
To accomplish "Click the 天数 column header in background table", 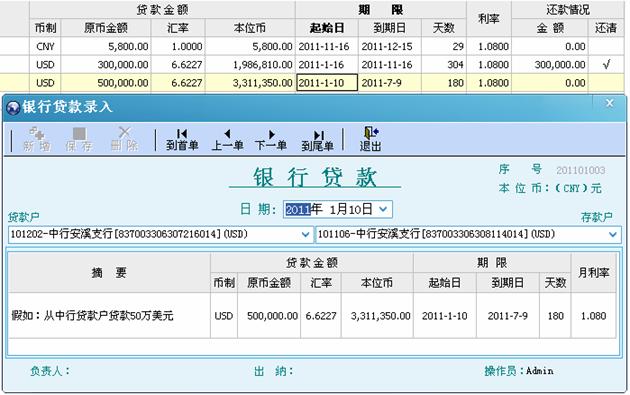I will [444, 28].
